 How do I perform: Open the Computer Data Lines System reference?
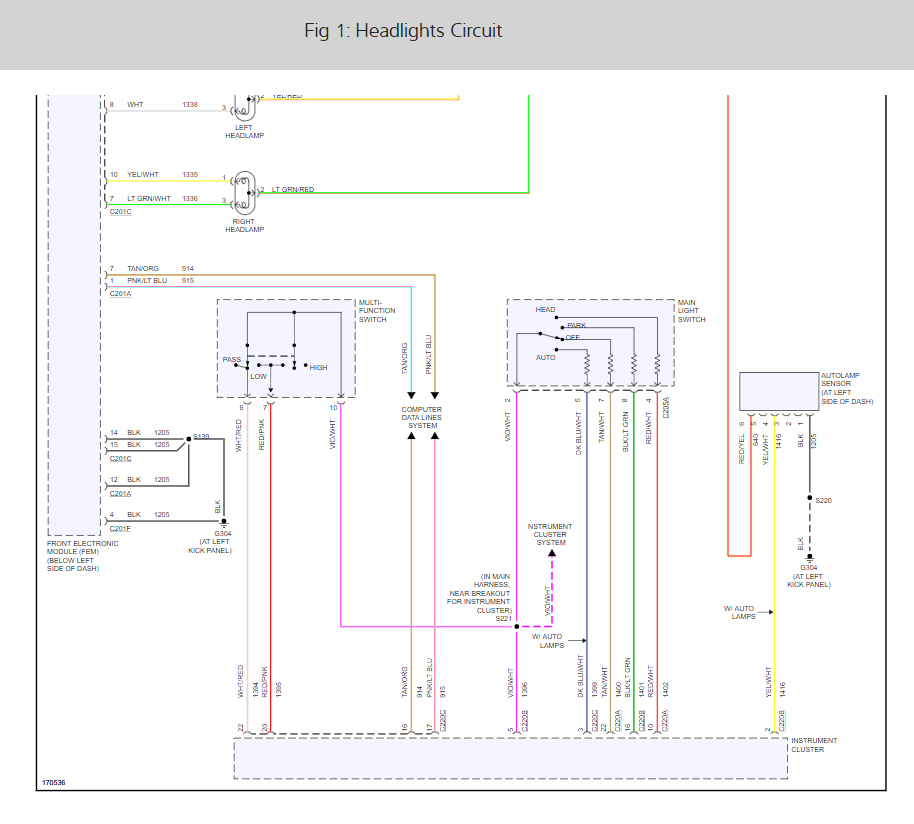pyautogui.click(x=422, y=417)
